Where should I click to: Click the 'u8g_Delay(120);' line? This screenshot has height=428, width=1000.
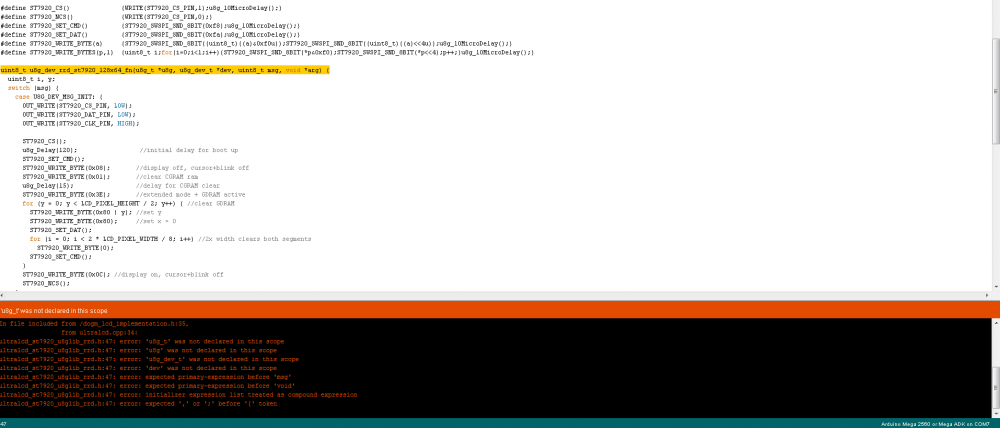[x=50, y=150]
